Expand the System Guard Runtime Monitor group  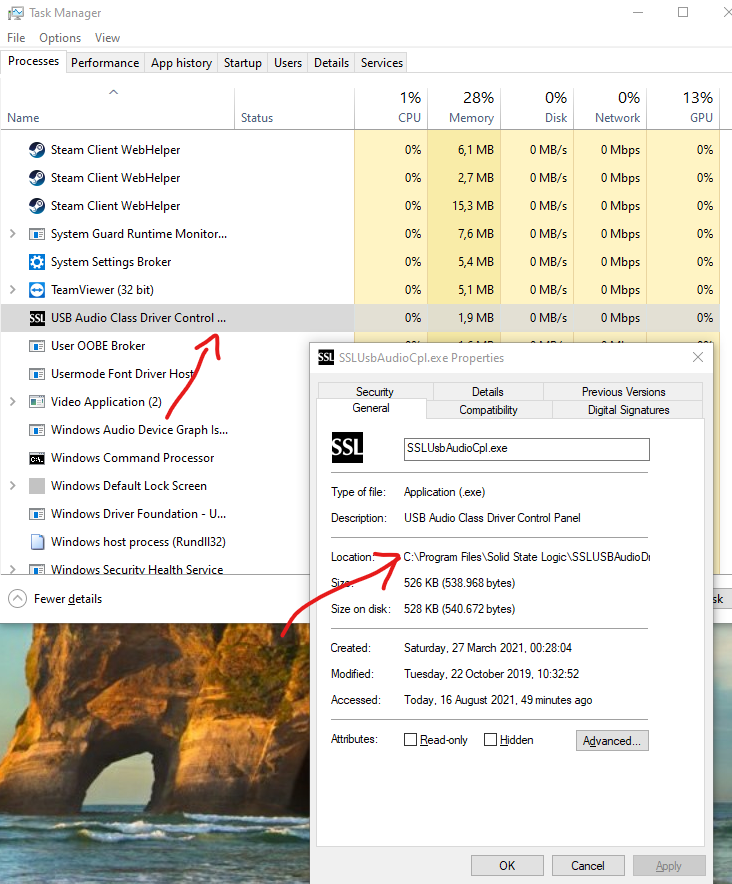[13, 233]
